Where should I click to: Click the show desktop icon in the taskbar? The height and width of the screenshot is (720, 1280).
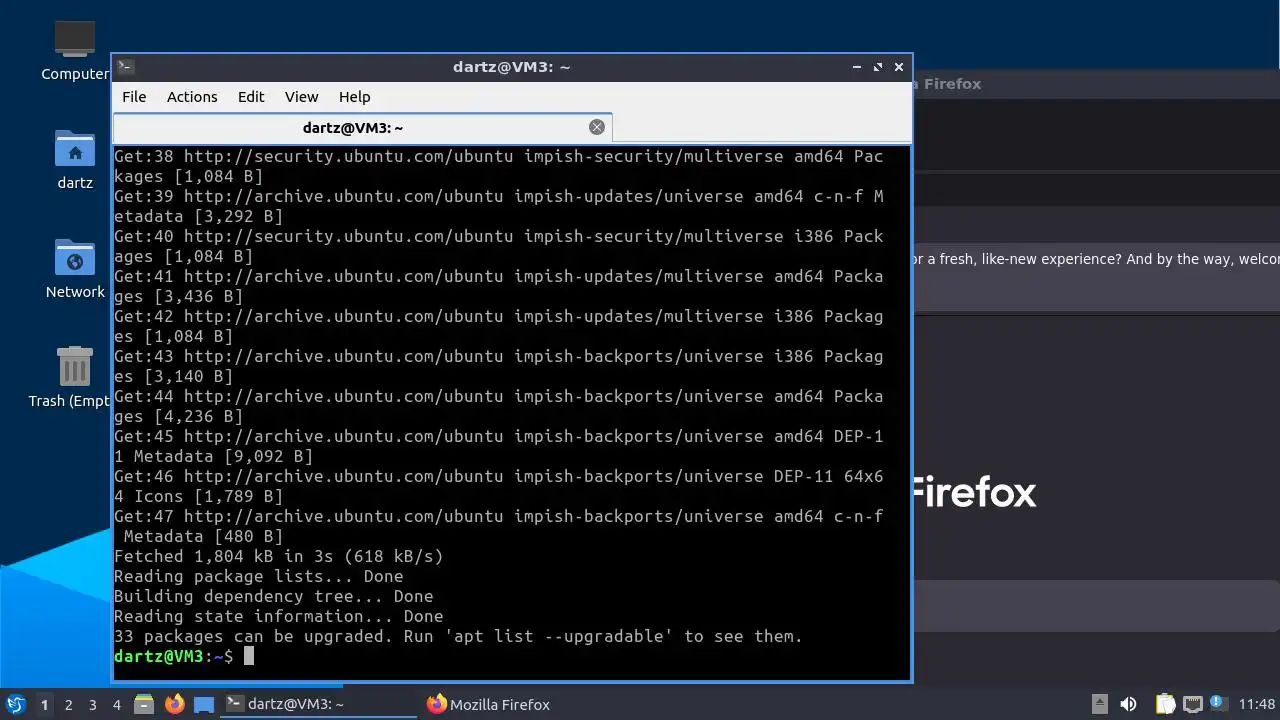click(x=204, y=705)
